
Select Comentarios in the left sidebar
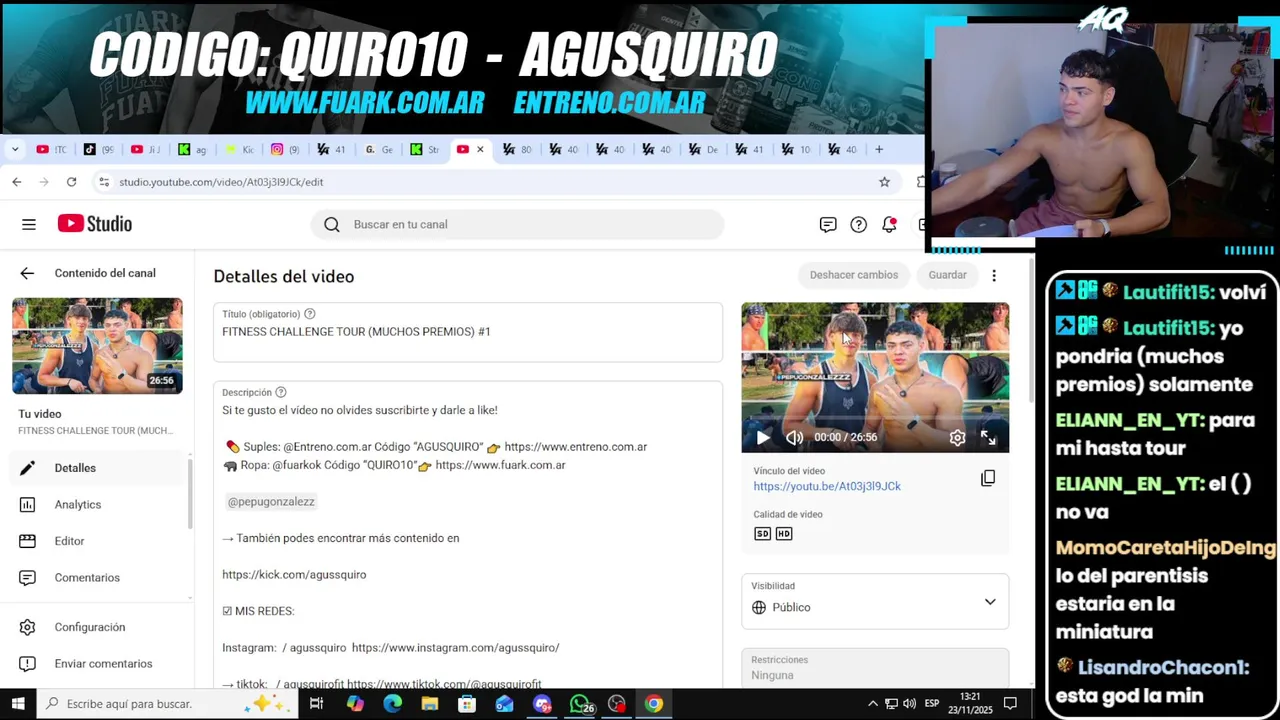[95, 578]
